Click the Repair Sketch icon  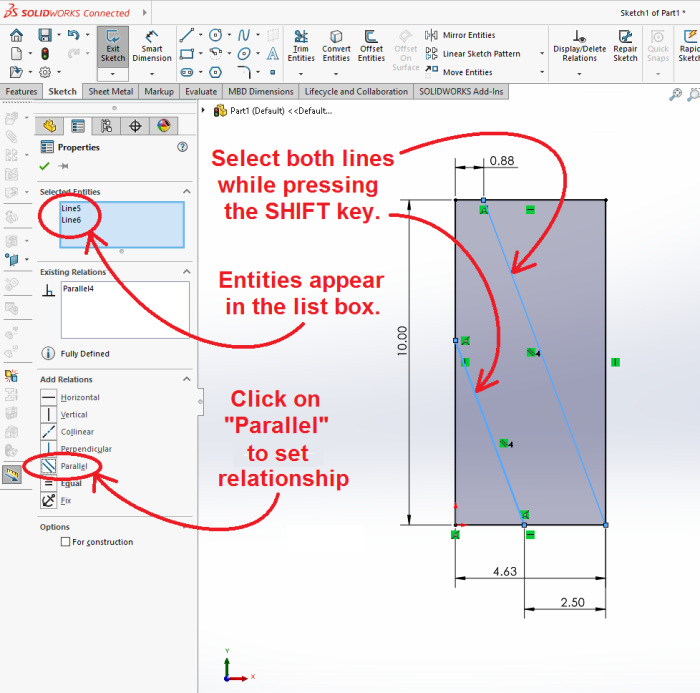tap(625, 45)
